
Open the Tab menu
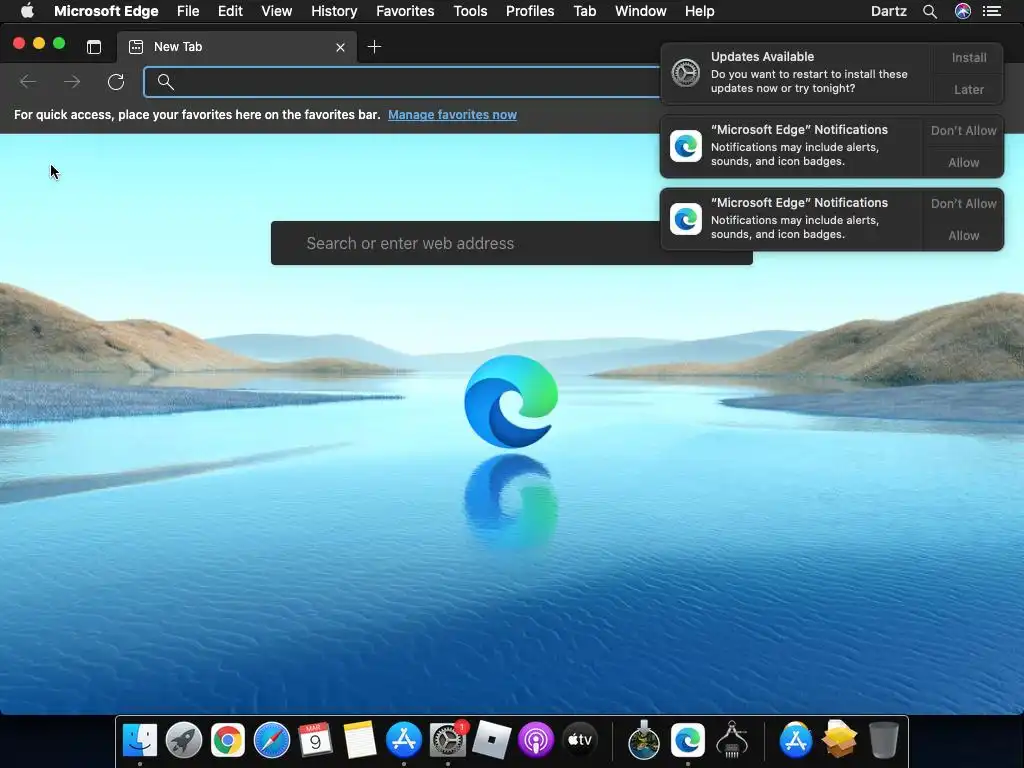[x=584, y=11]
